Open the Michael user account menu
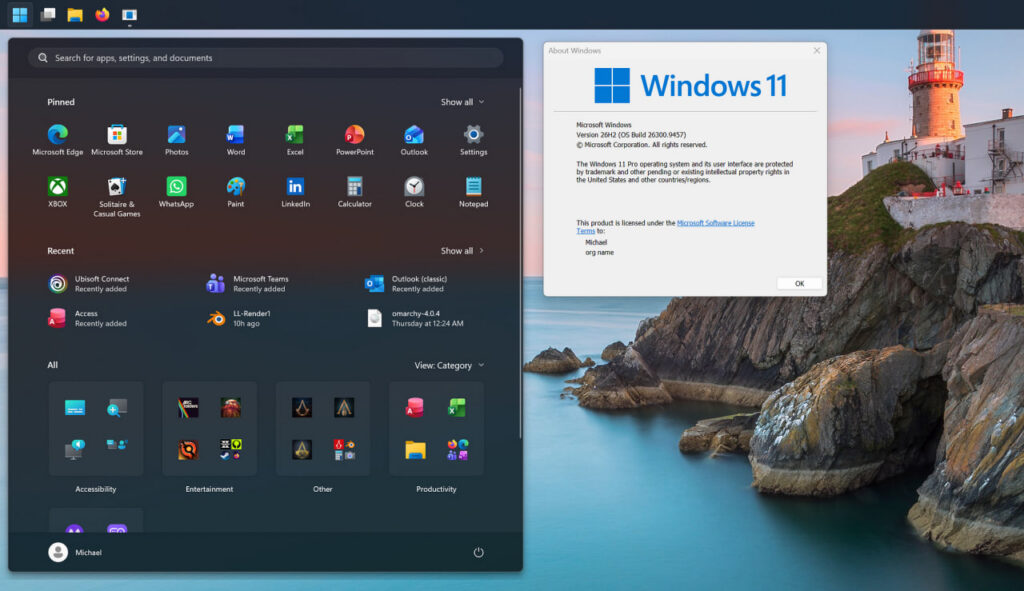This screenshot has height=591, width=1024. 75,552
